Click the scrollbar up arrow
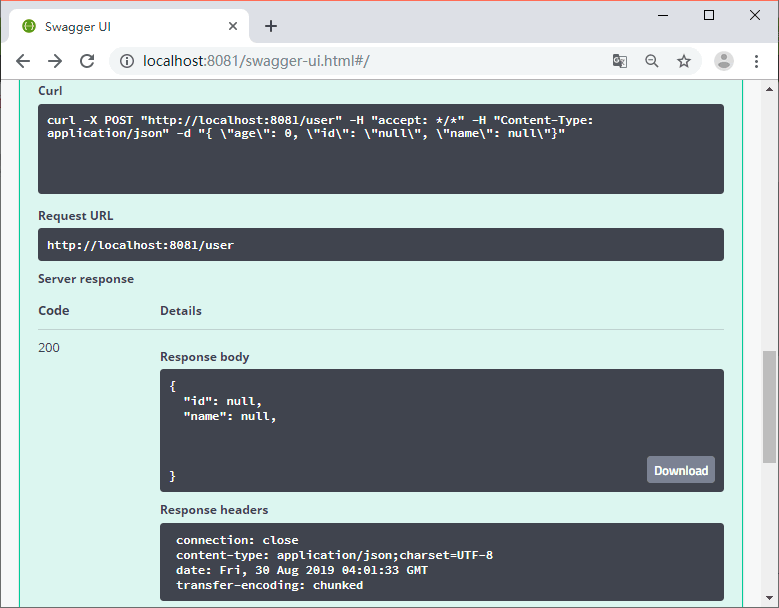 [x=769, y=89]
